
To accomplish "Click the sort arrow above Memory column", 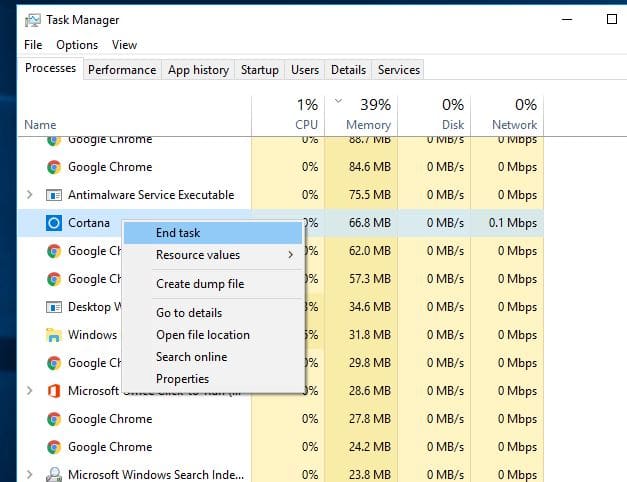I will 338,101.
